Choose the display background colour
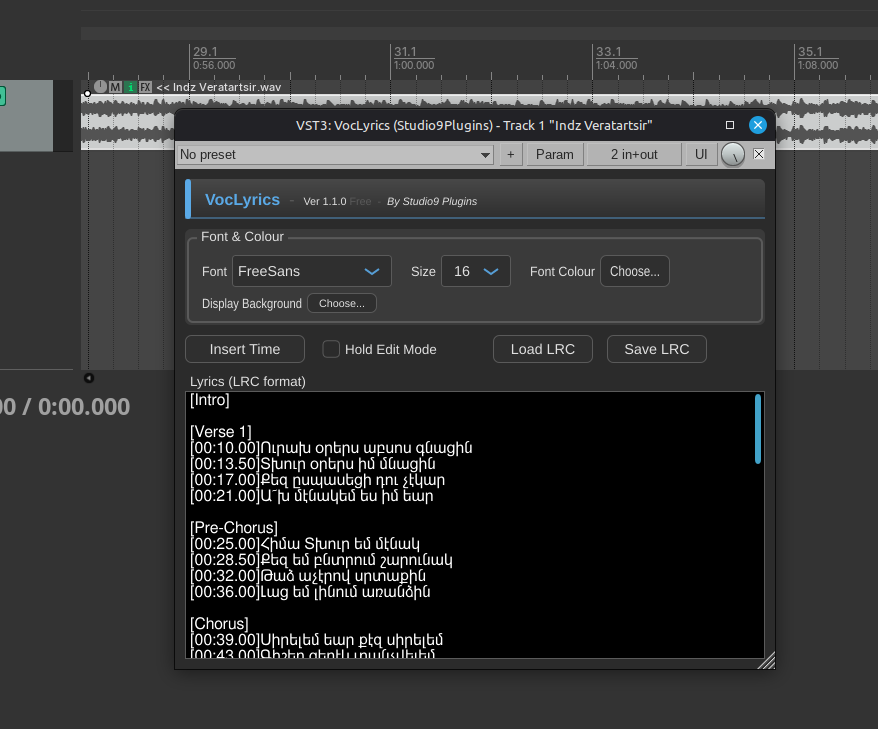The width and height of the screenshot is (878, 729). pyautogui.click(x=342, y=303)
